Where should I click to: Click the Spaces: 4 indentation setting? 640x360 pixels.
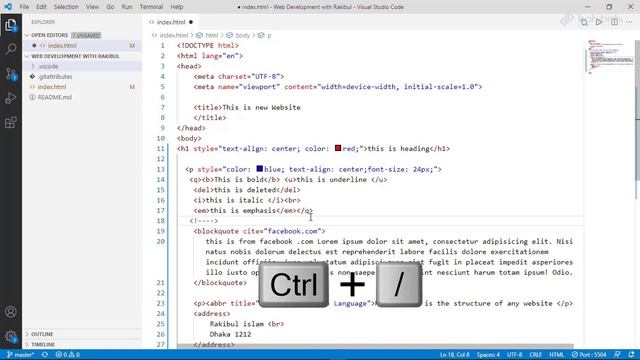click(488, 355)
